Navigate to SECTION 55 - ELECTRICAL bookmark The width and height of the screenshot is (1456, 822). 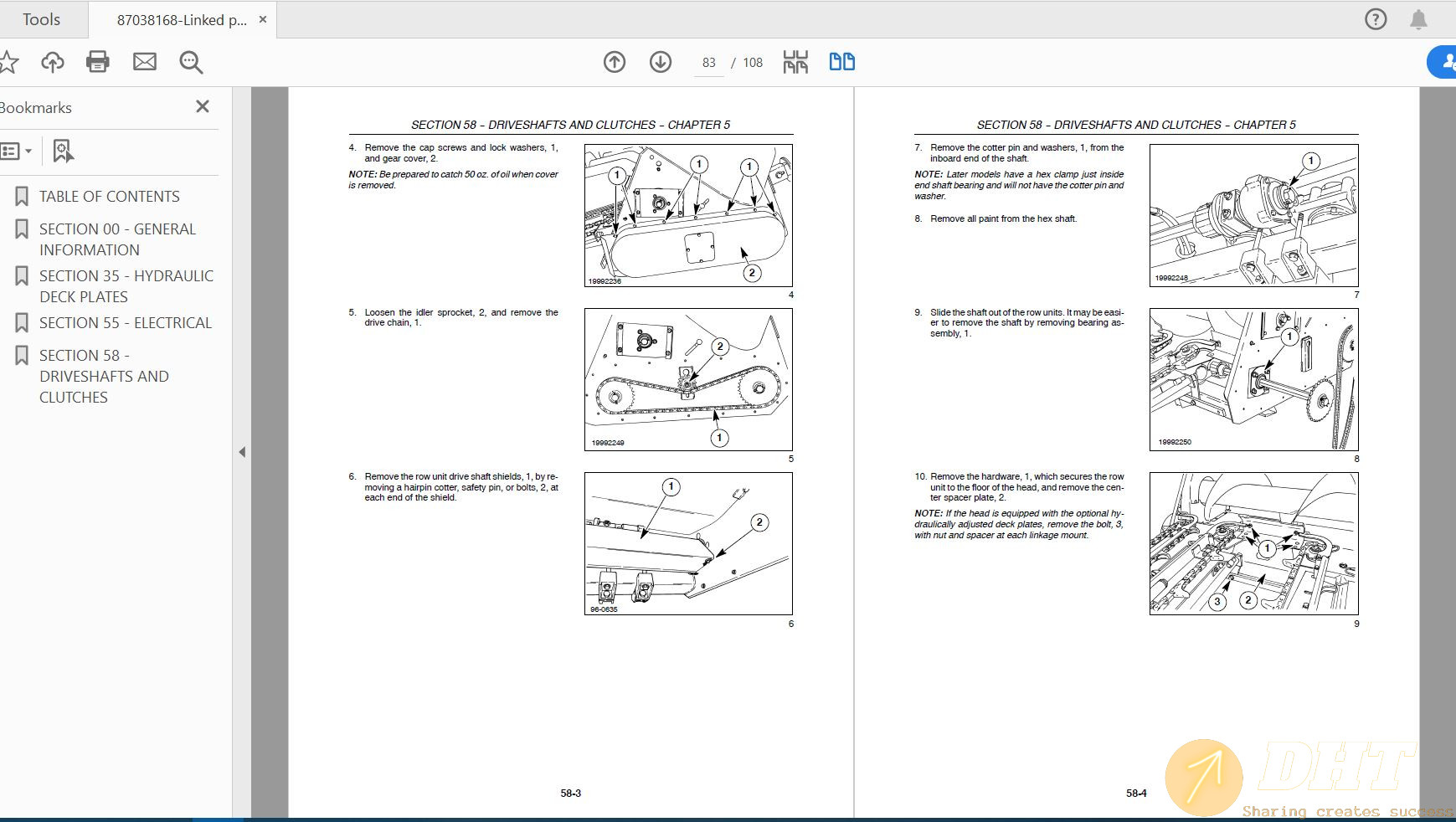point(125,323)
